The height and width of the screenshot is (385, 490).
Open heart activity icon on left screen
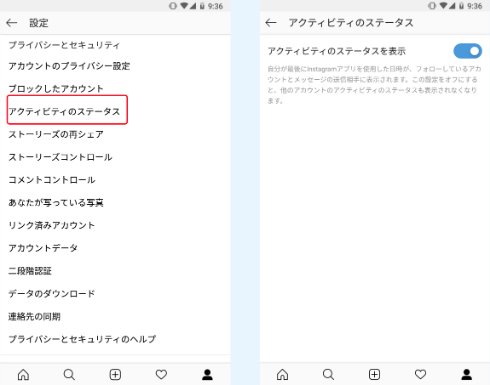tap(161, 375)
